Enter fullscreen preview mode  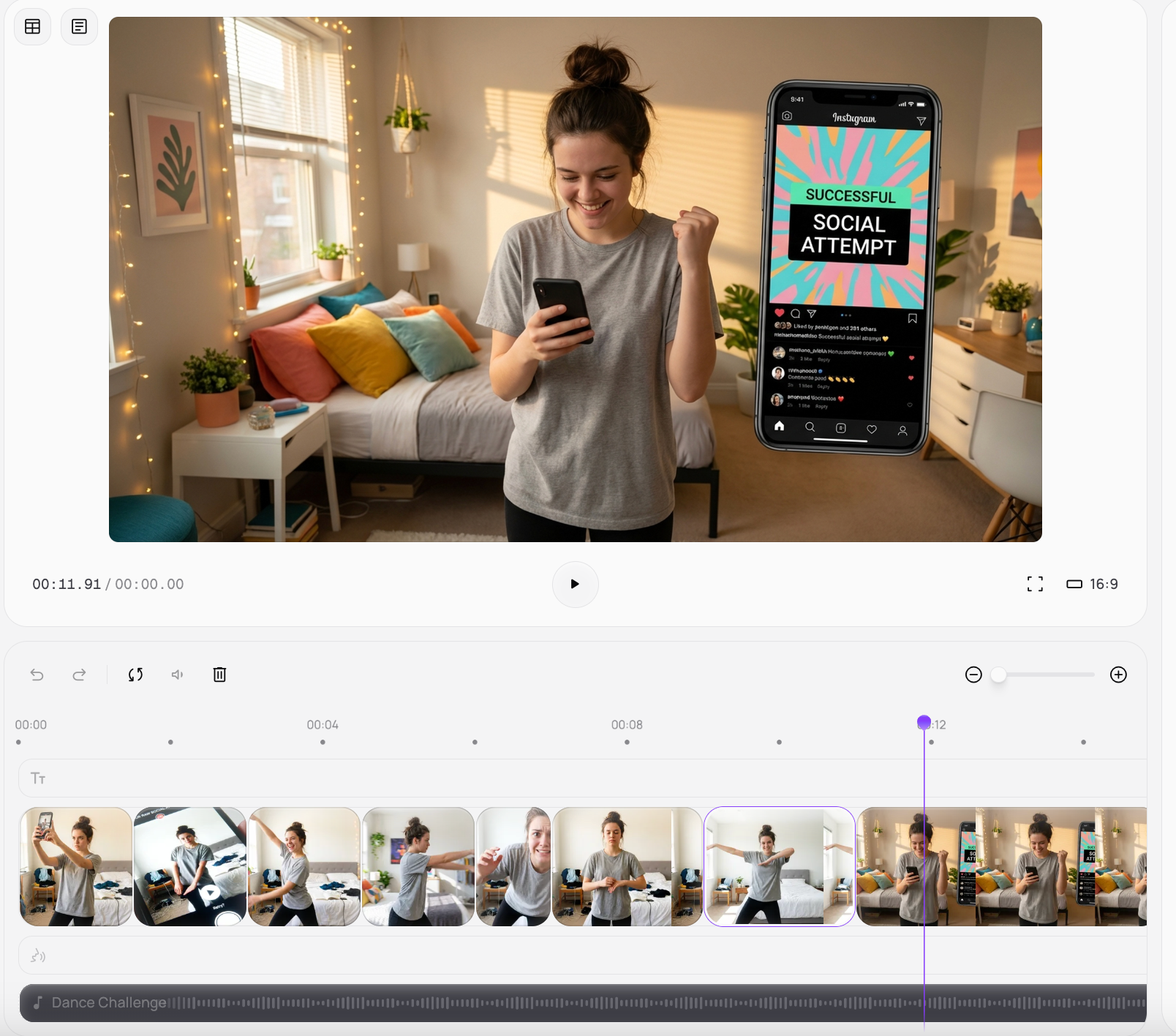(x=1035, y=584)
